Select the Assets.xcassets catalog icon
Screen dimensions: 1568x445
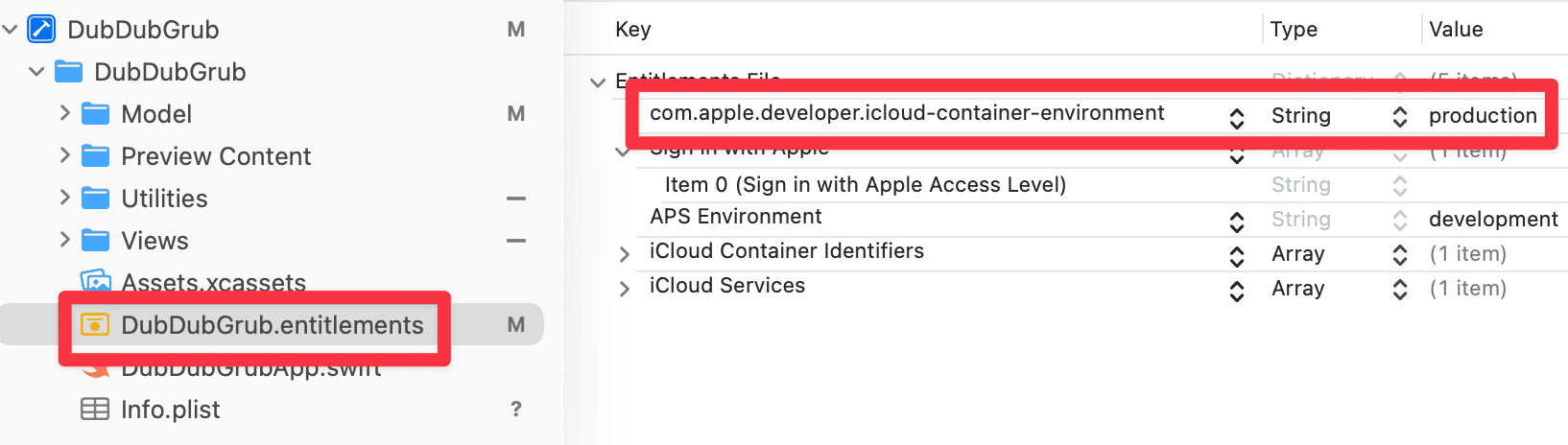click(95, 281)
